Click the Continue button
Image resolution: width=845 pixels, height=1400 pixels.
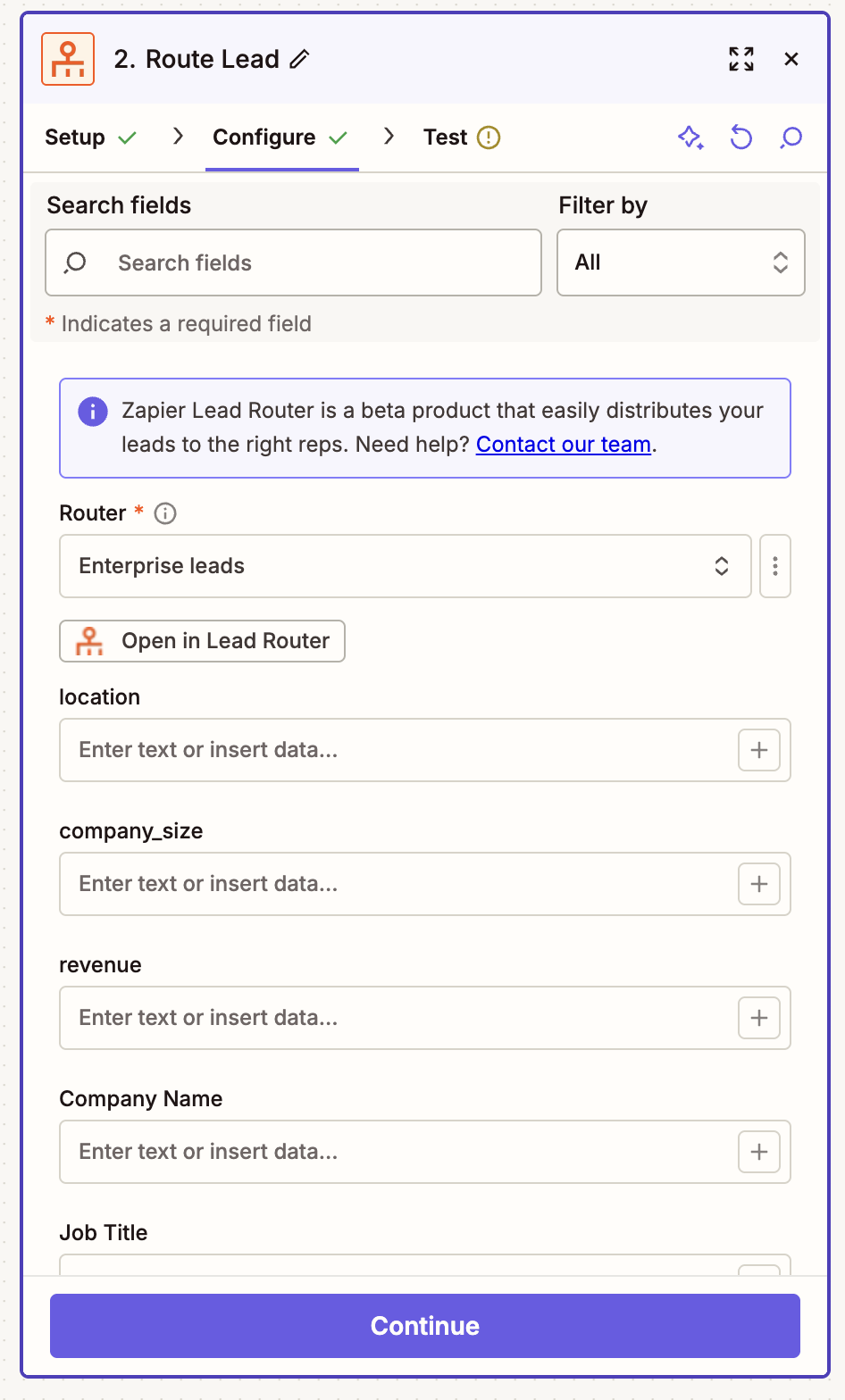pyautogui.click(x=425, y=1326)
